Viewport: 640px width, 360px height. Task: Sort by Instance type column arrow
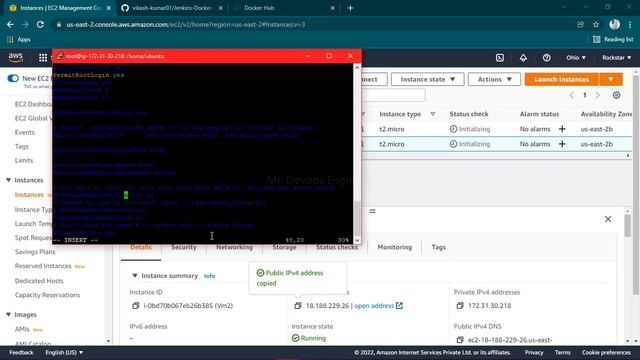pyautogui.click(x=433, y=114)
